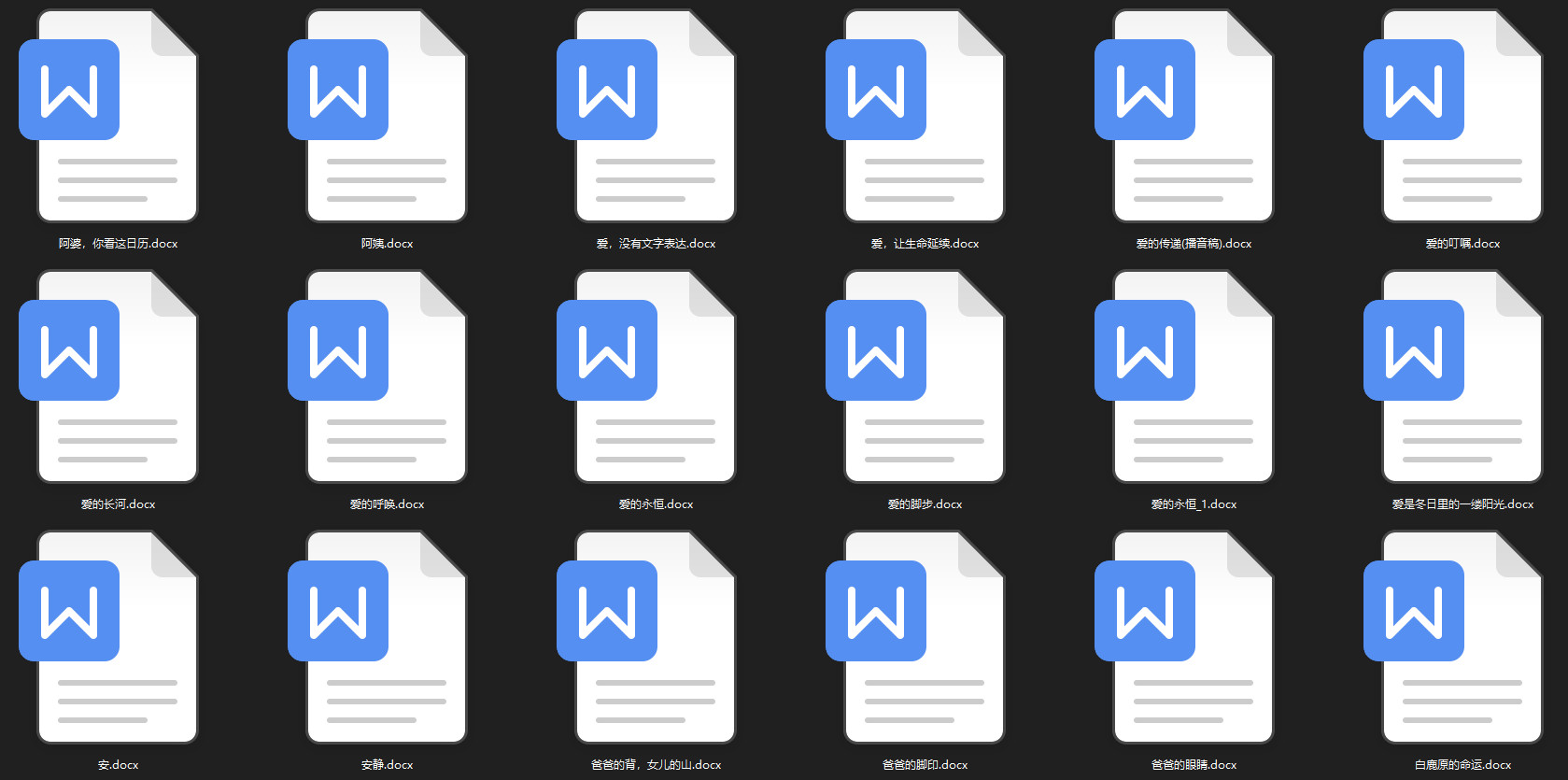Screen dimensions: 1568x780
Task: Click the filename text 爸爸的背，女儿的山.docx
Action: point(656,765)
